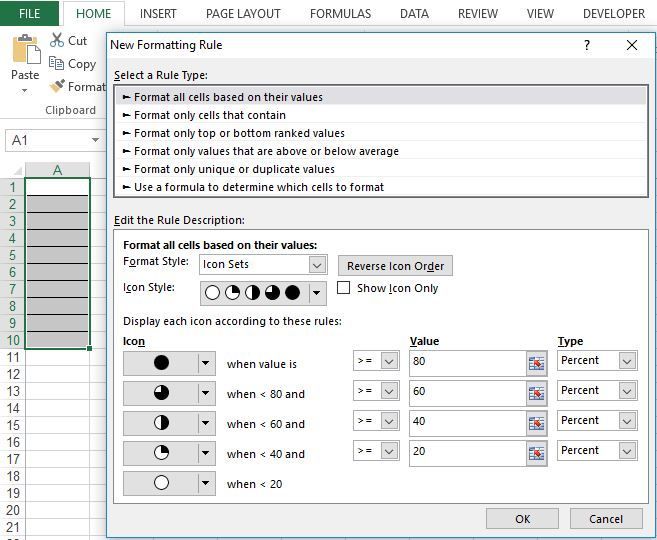Select 'Format only cells that contain' rule
This screenshot has height=540, width=657.
tap(381, 115)
